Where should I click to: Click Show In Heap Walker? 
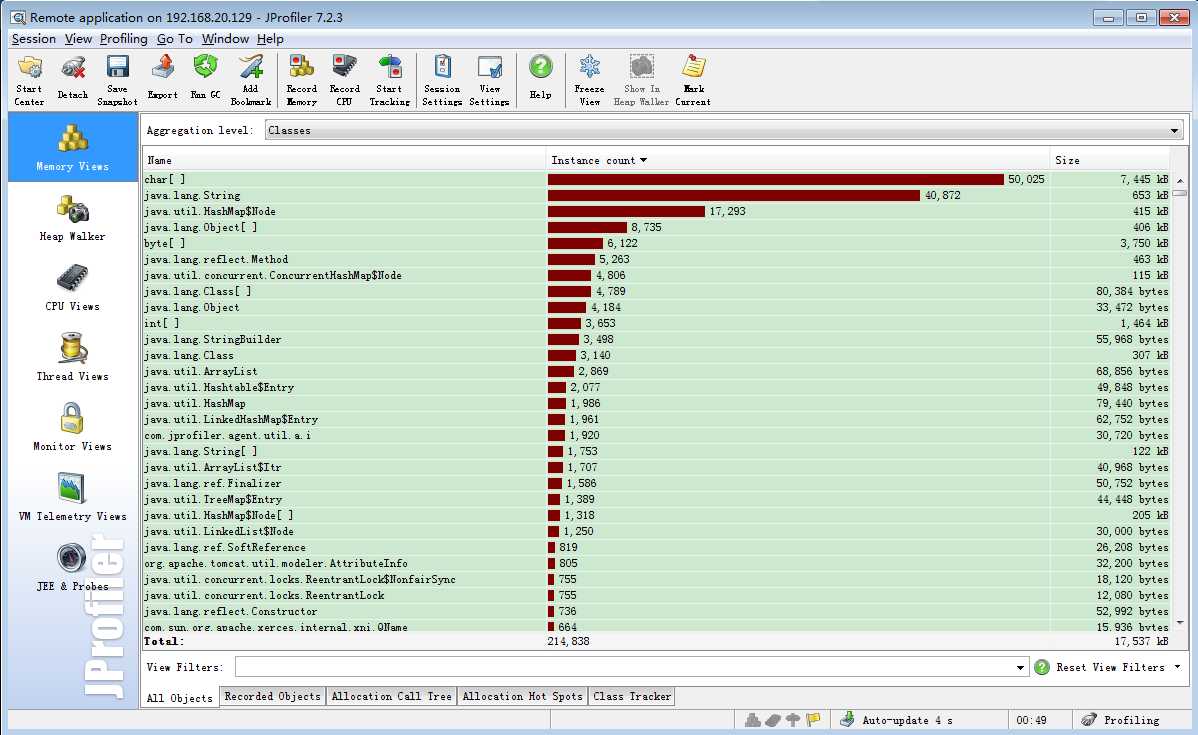641,80
